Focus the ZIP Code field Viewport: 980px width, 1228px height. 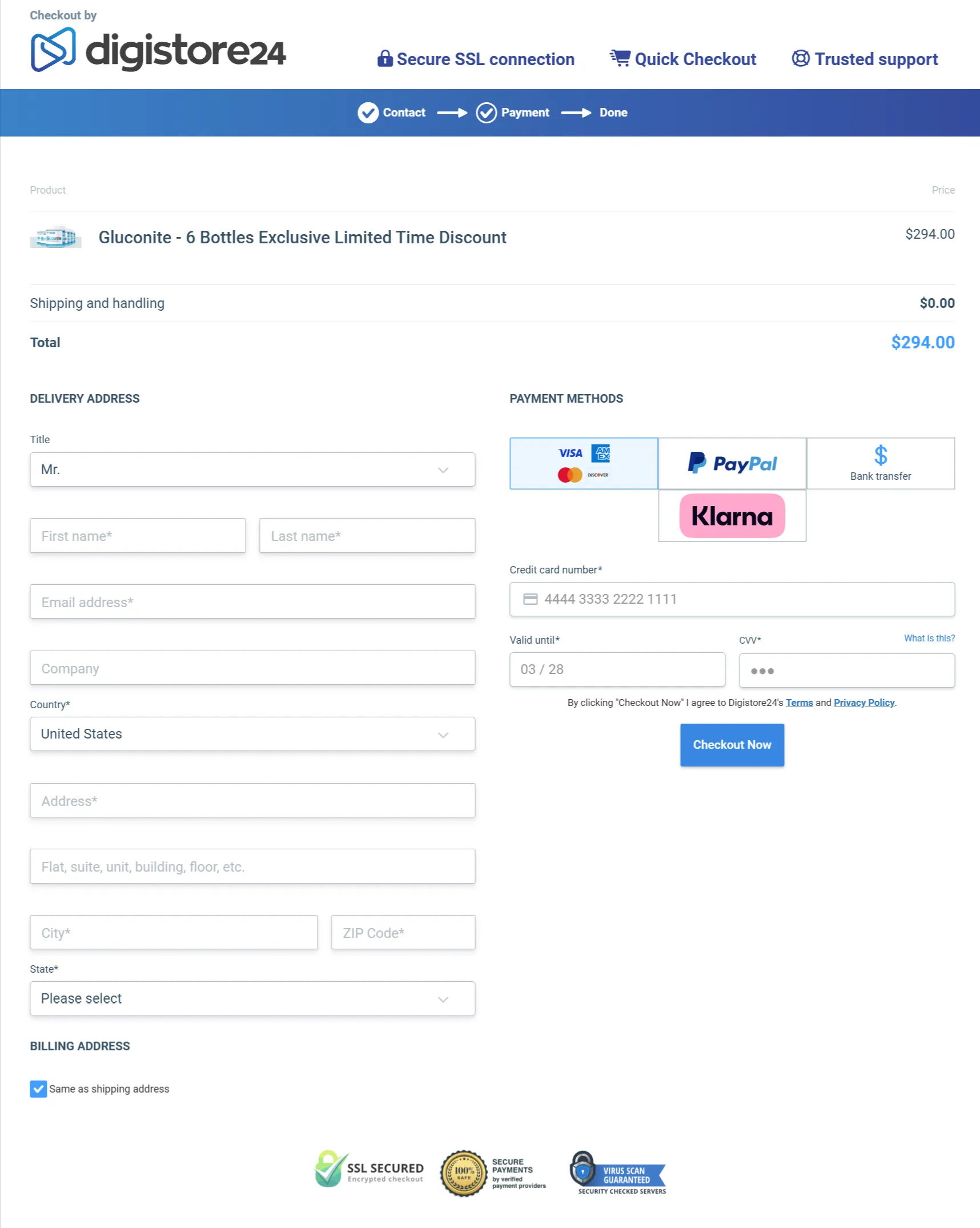[x=403, y=933]
